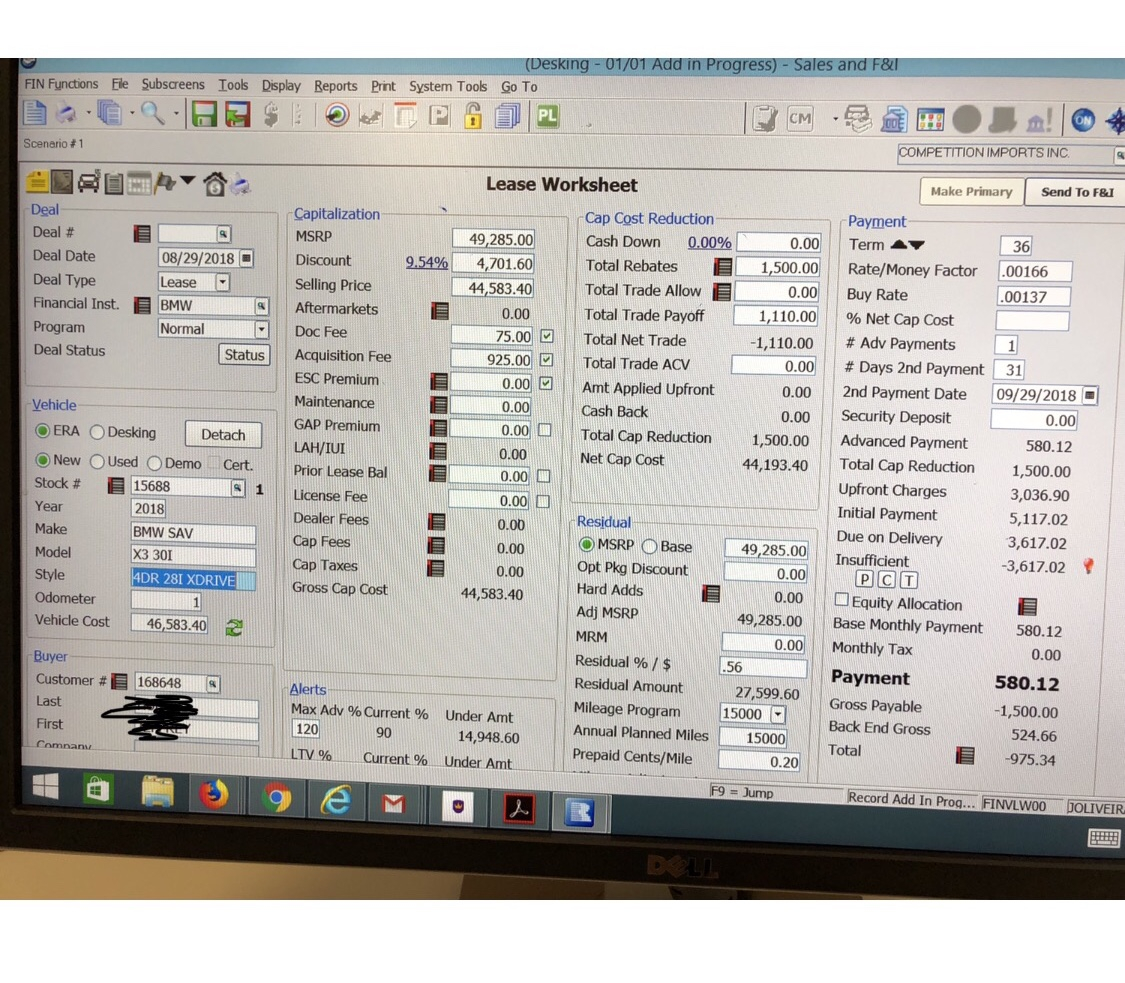
Task: Expand the black down-arrow in worksheet toolbar
Action: (187, 180)
